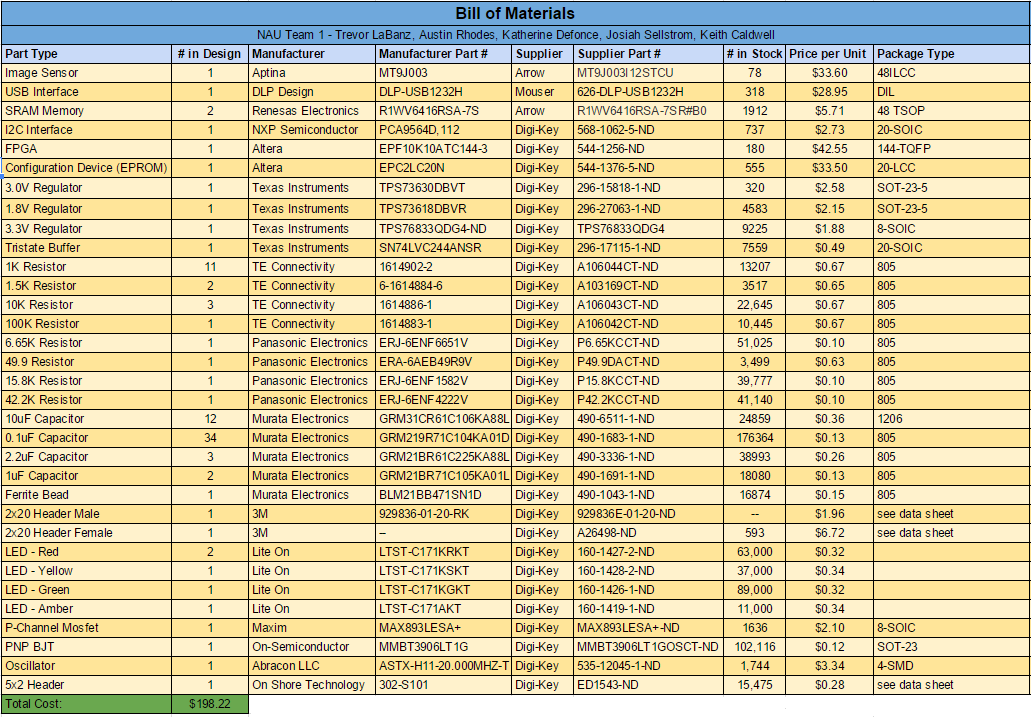Click the NAU Team 1 subtitle row
The height and width of the screenshot is (718, 1031).
(516, 35)
